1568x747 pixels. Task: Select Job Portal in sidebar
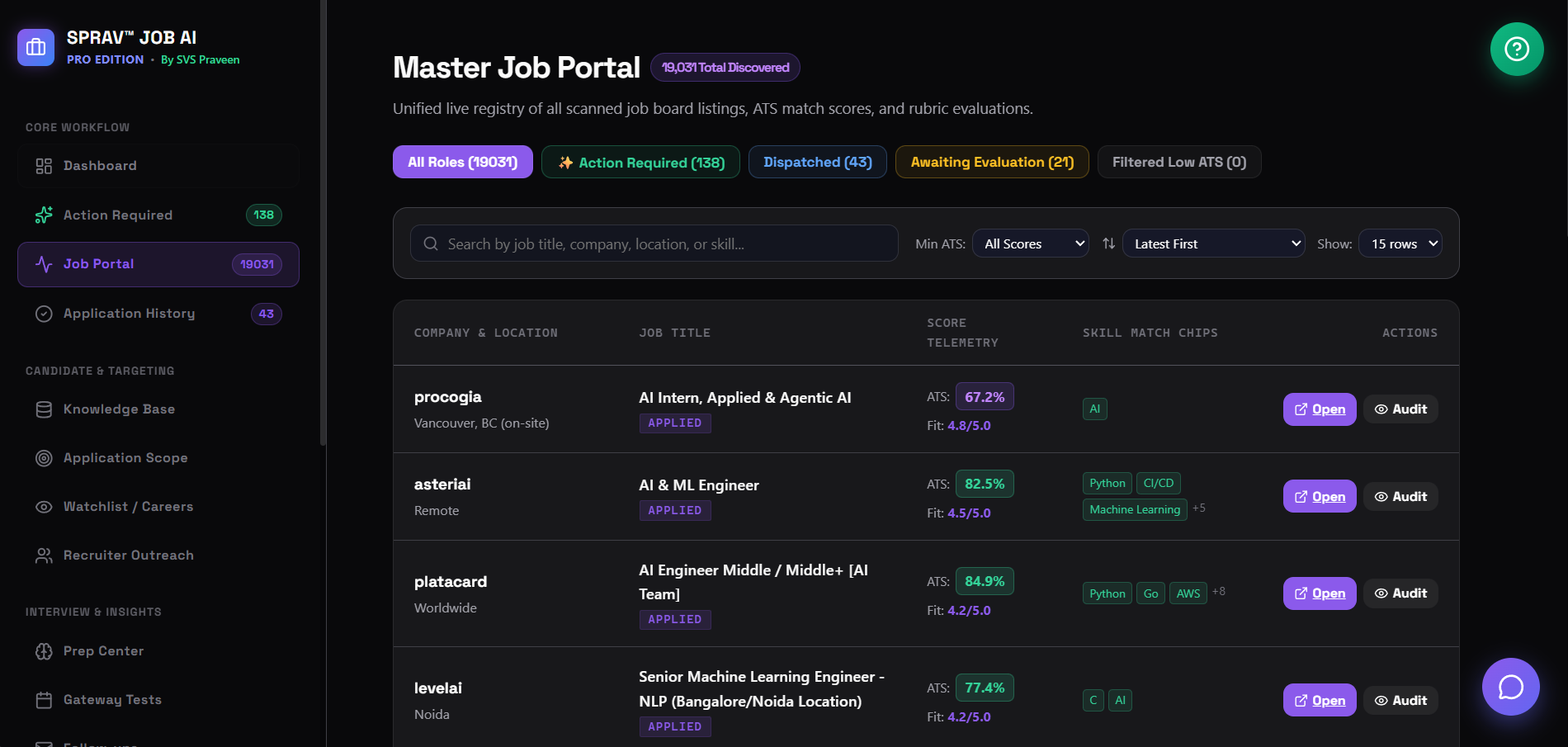coord(158,264)
